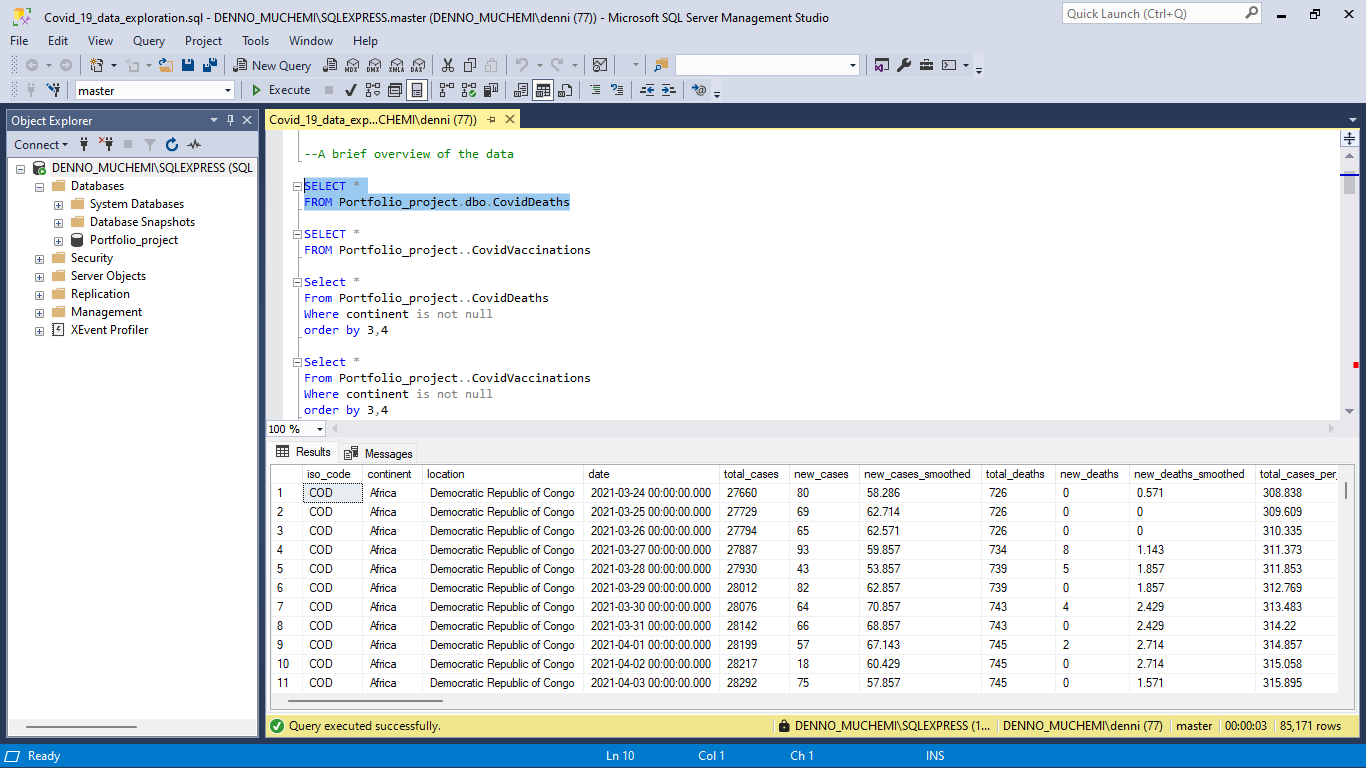1366x768 pixels.
Task: Toggle the IntelliSense Enabled button
Action: [x=417, y=90]
